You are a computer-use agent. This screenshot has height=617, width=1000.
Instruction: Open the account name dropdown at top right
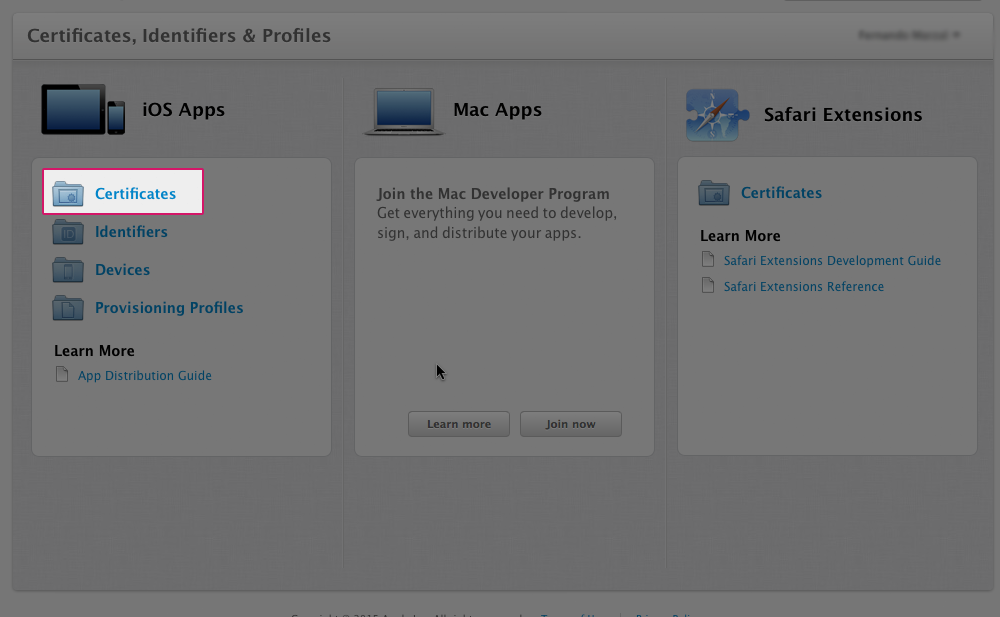tap(909, 35)
